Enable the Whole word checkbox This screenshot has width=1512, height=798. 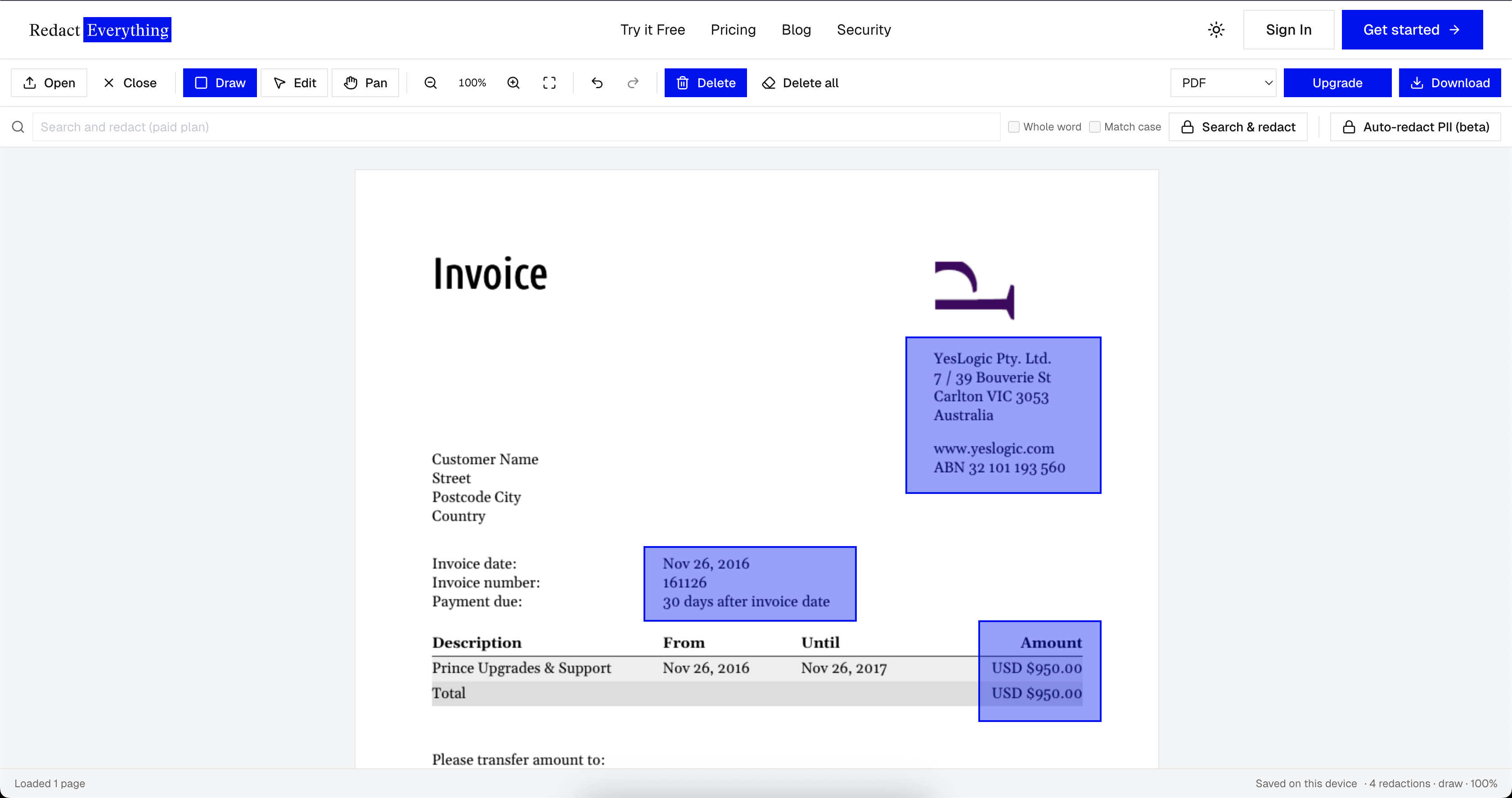(x=1014, y=127)
